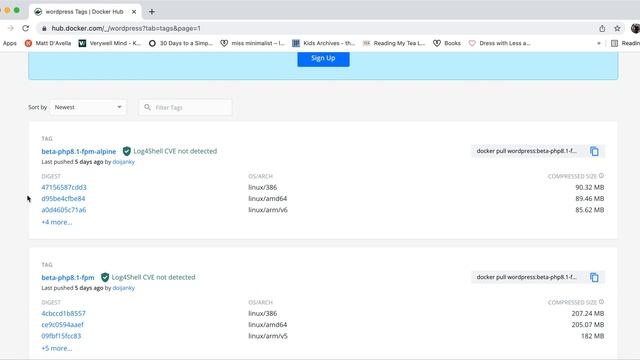Click shield icon beside beta-php8.1-fpm tag
Viewport: 640px width, 360px height.
[x=105, y=277]
